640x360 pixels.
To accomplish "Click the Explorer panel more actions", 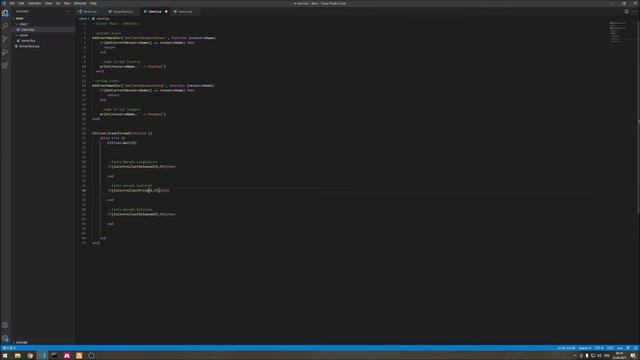I will (x=69, y=11).
